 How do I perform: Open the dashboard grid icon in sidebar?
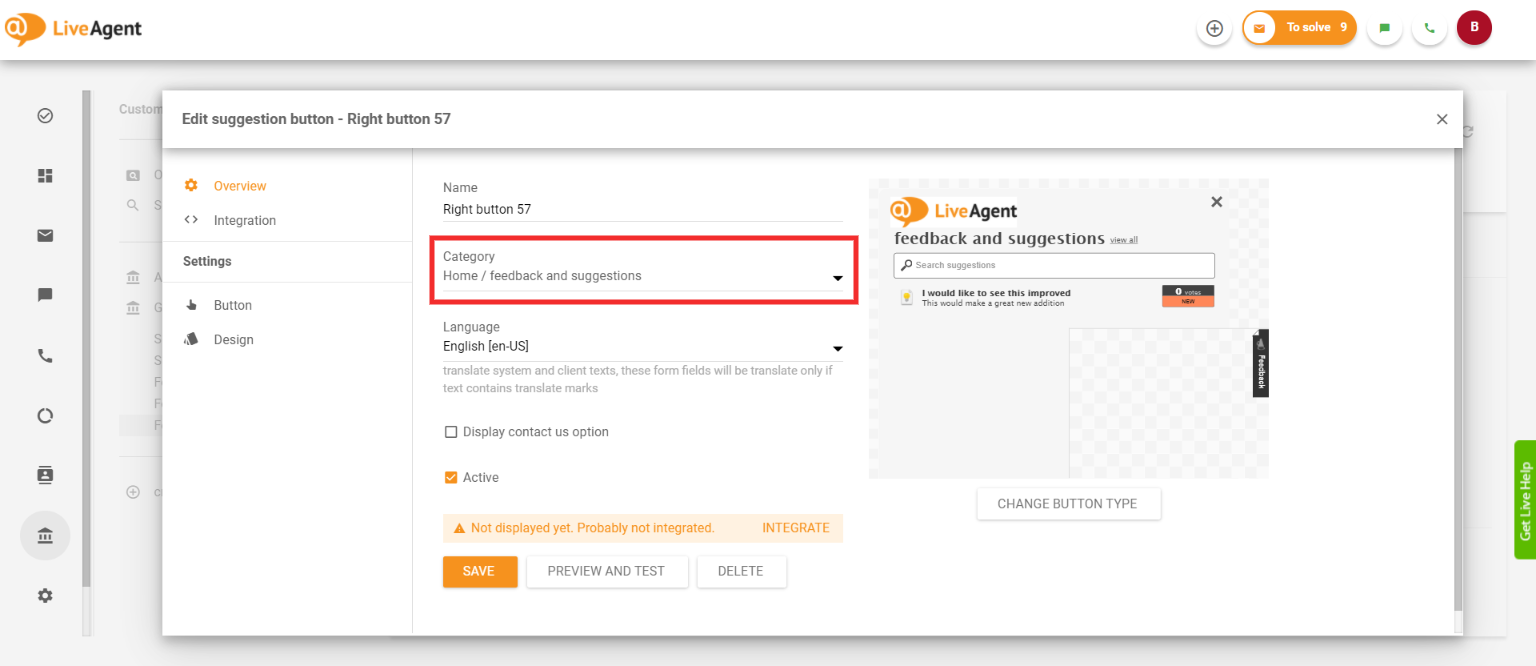point(45,176)
